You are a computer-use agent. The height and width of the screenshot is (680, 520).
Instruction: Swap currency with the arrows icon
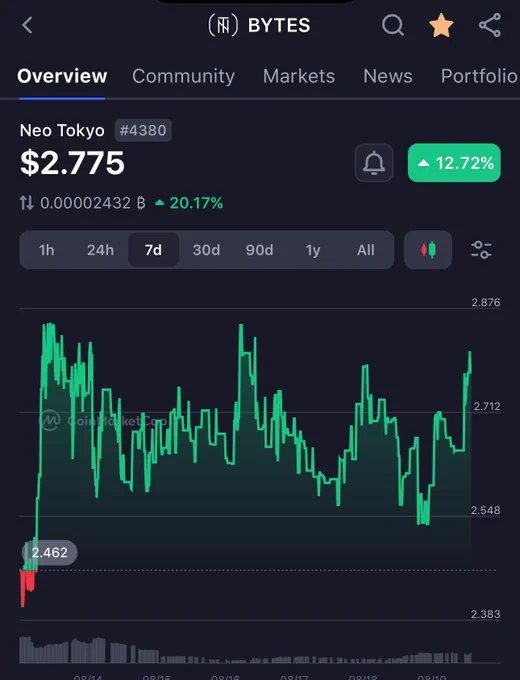coord(26,203)
